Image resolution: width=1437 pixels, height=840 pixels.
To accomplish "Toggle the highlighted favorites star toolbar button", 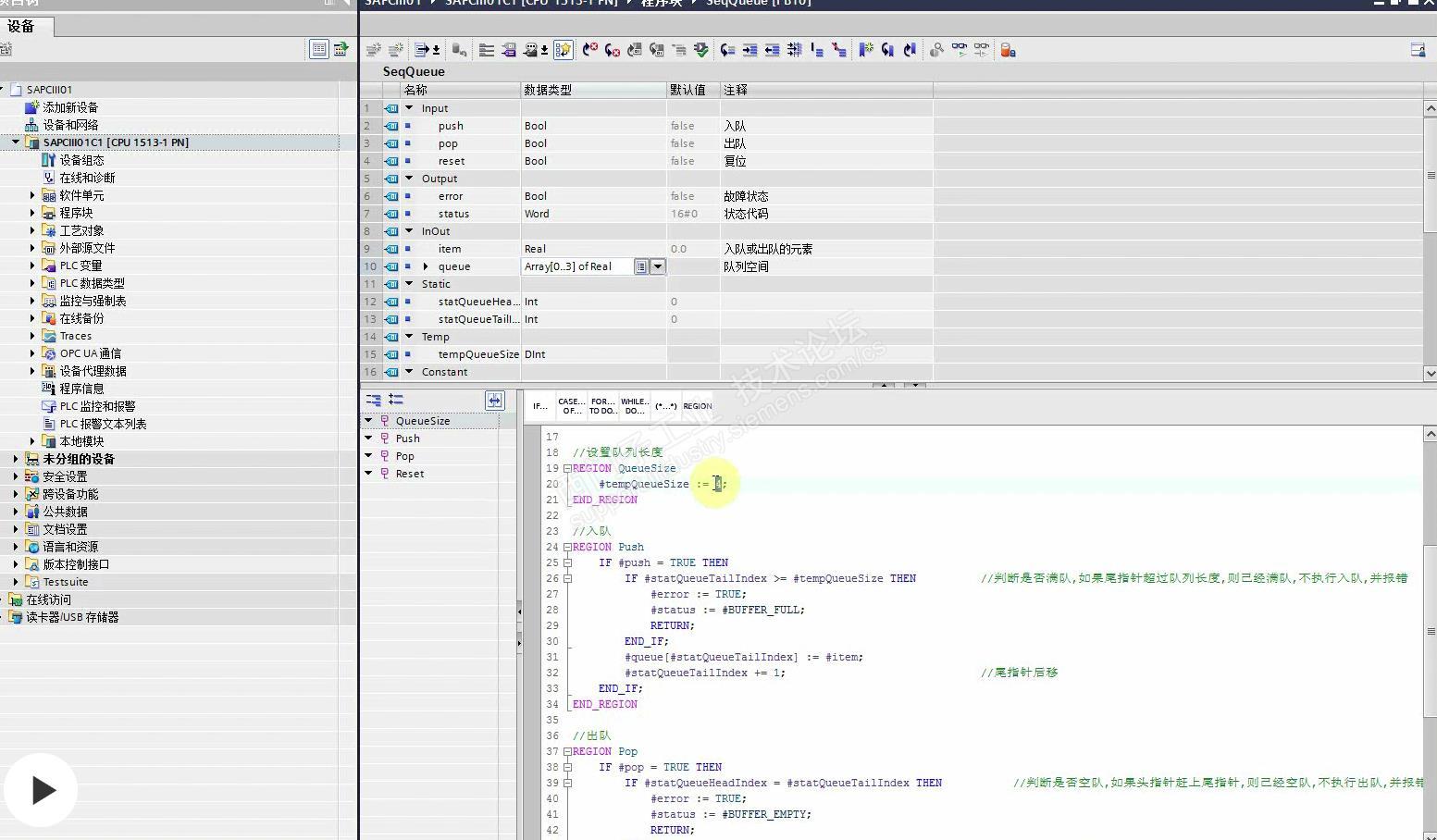I will pos(563,50).
